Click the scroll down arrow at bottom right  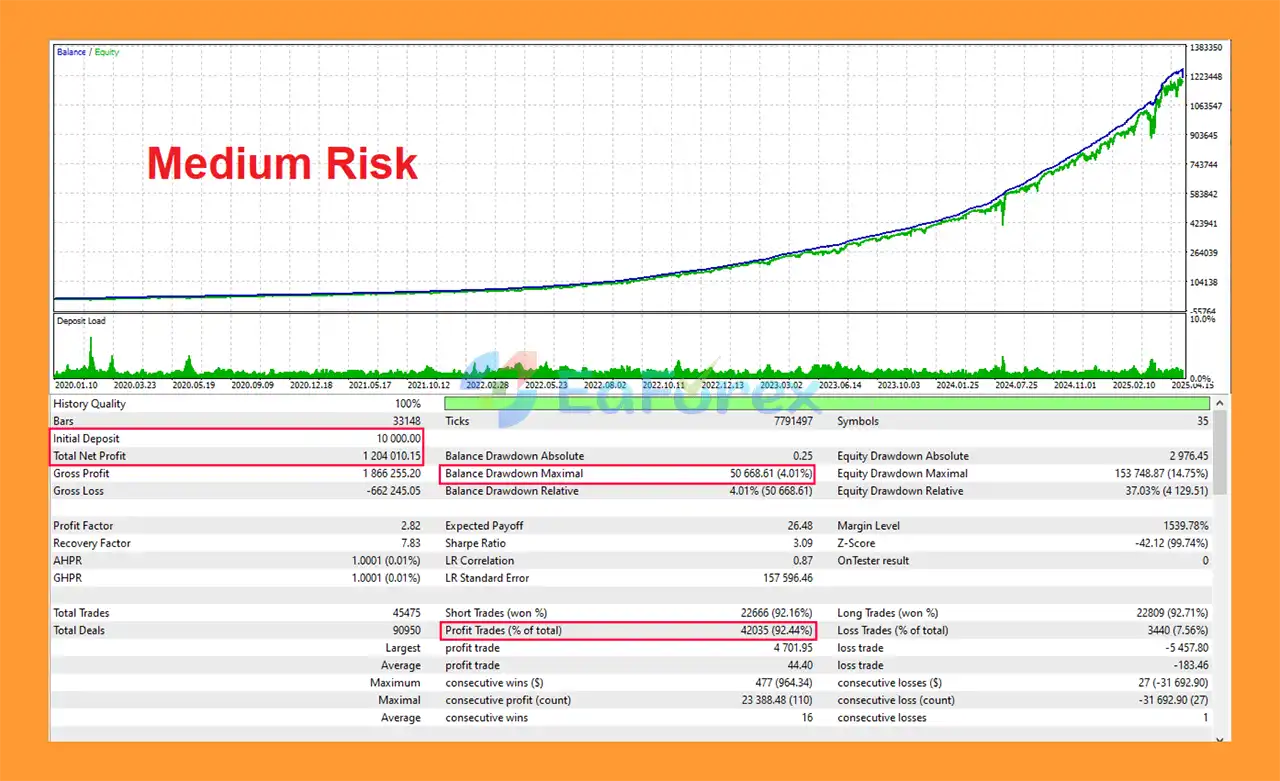(1220, 738)
